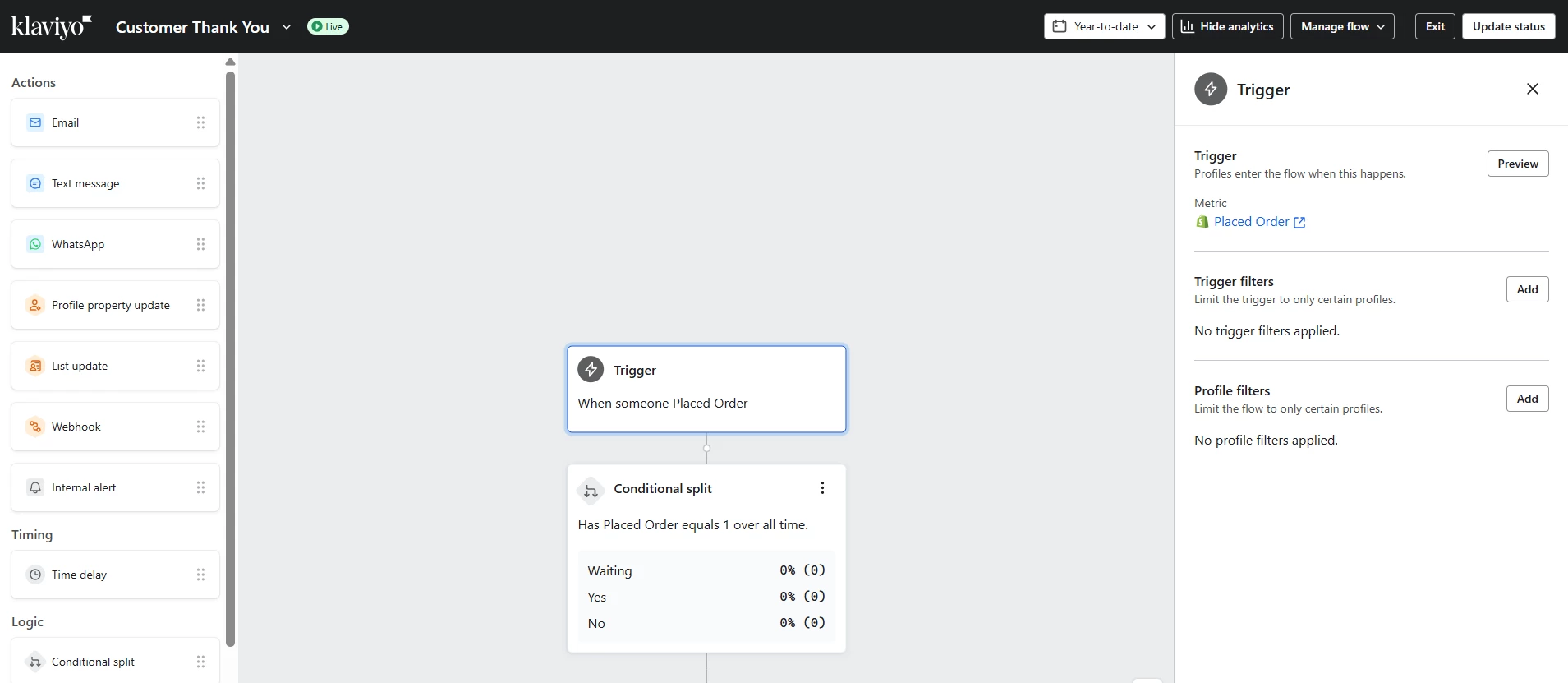Click the Webhook card drag handle
Viewport: 1568px width, 683px height.
coord(200,427)
